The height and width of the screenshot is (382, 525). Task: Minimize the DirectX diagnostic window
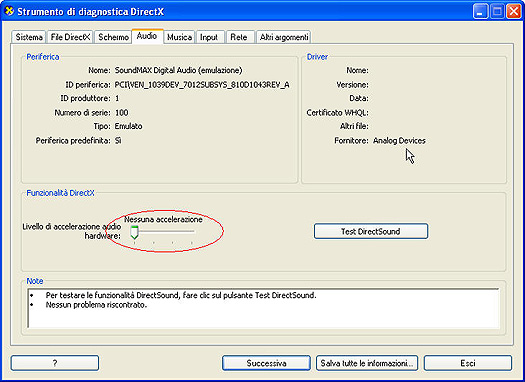(x=480, y=12)
